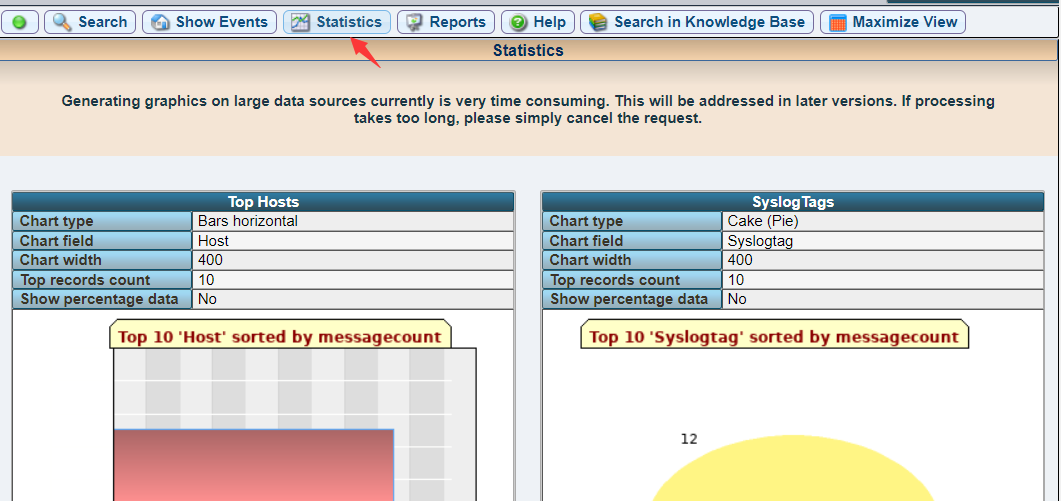The height and width of the screenshot is (501, 1061).
Task: Open the Statistics toolbar tab
Action: [x=336, y=22]
